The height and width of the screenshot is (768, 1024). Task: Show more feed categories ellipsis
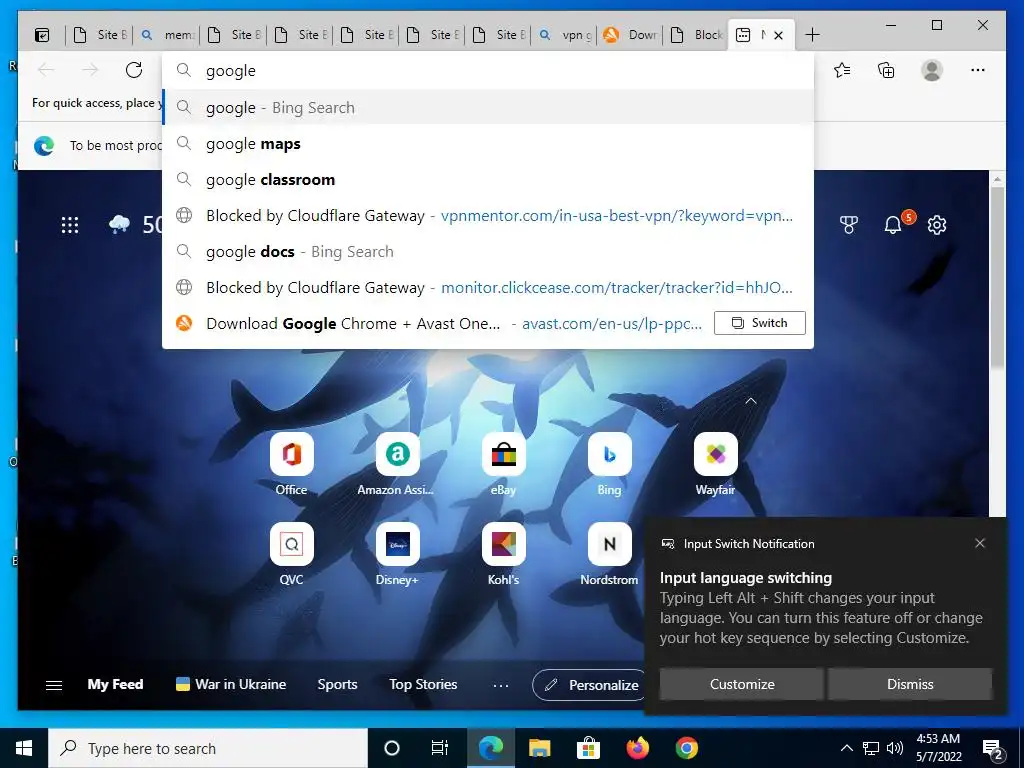[x=501, y=685]
